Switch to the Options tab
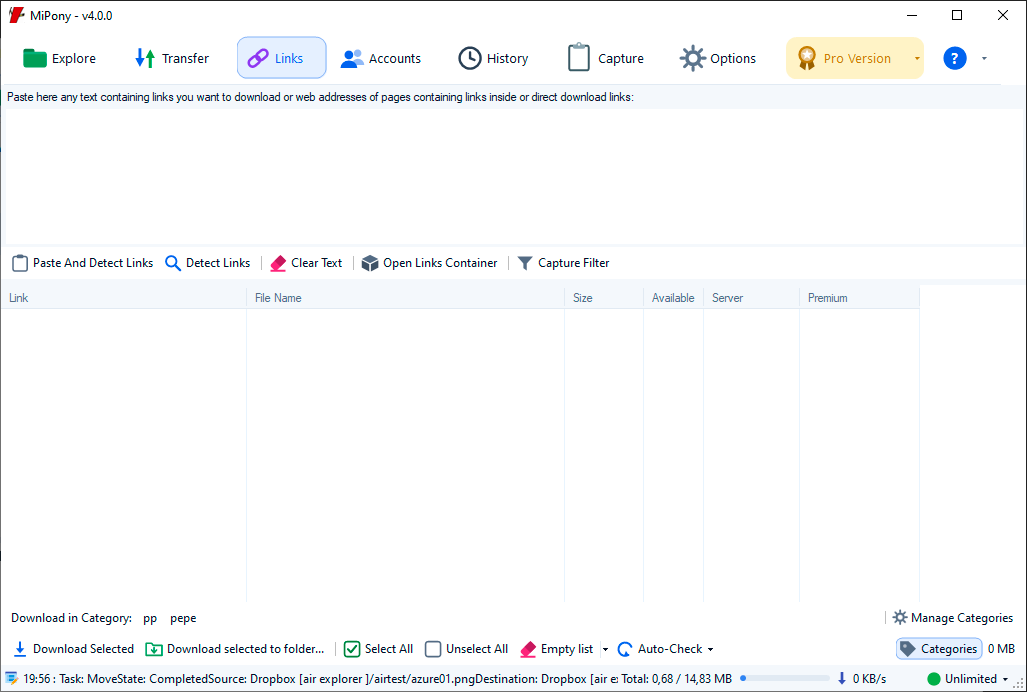 click(719, 58)
